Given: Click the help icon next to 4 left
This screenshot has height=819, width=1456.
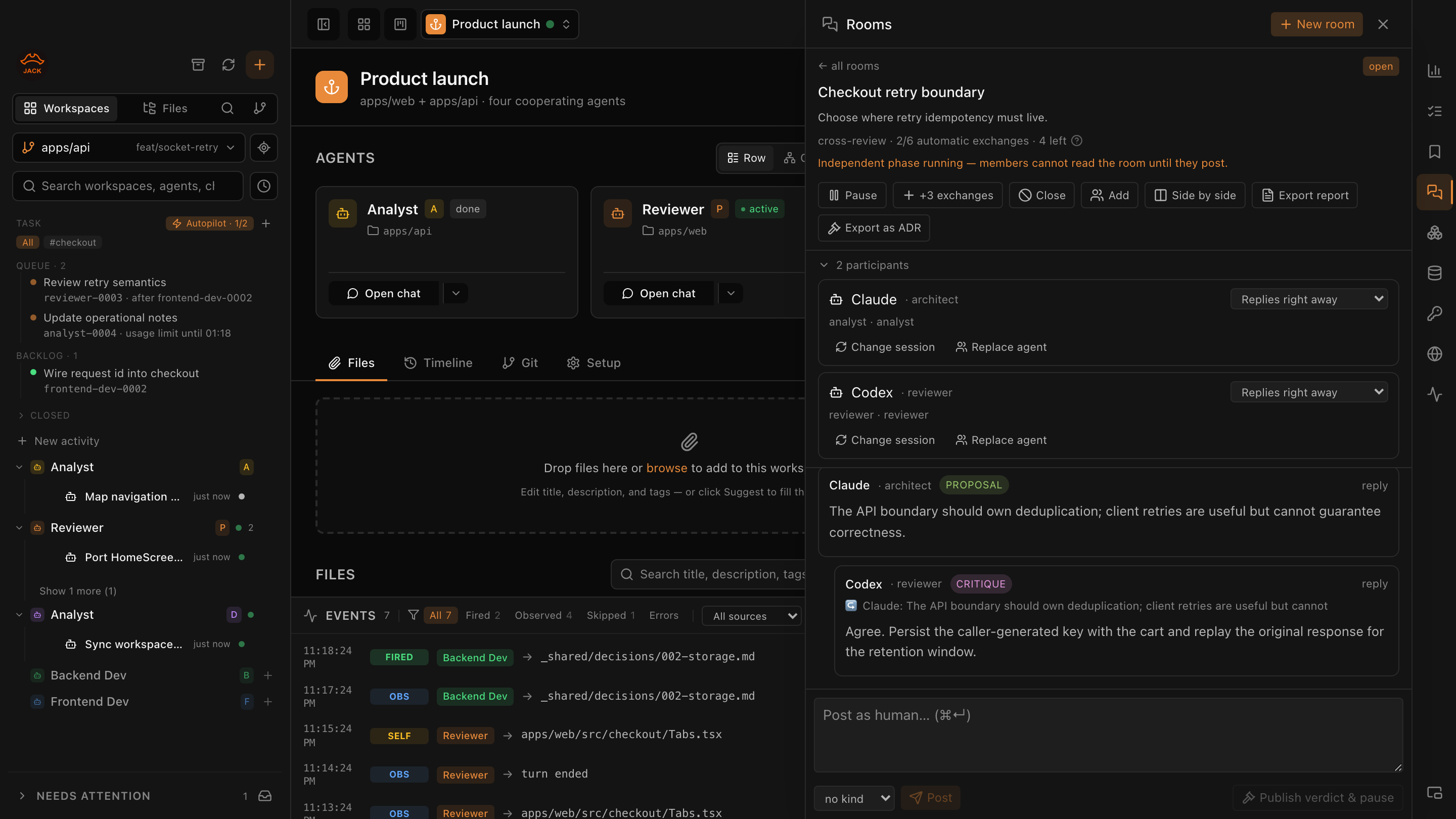Looking at the screenshot, I should click(x=1077, y=141).
